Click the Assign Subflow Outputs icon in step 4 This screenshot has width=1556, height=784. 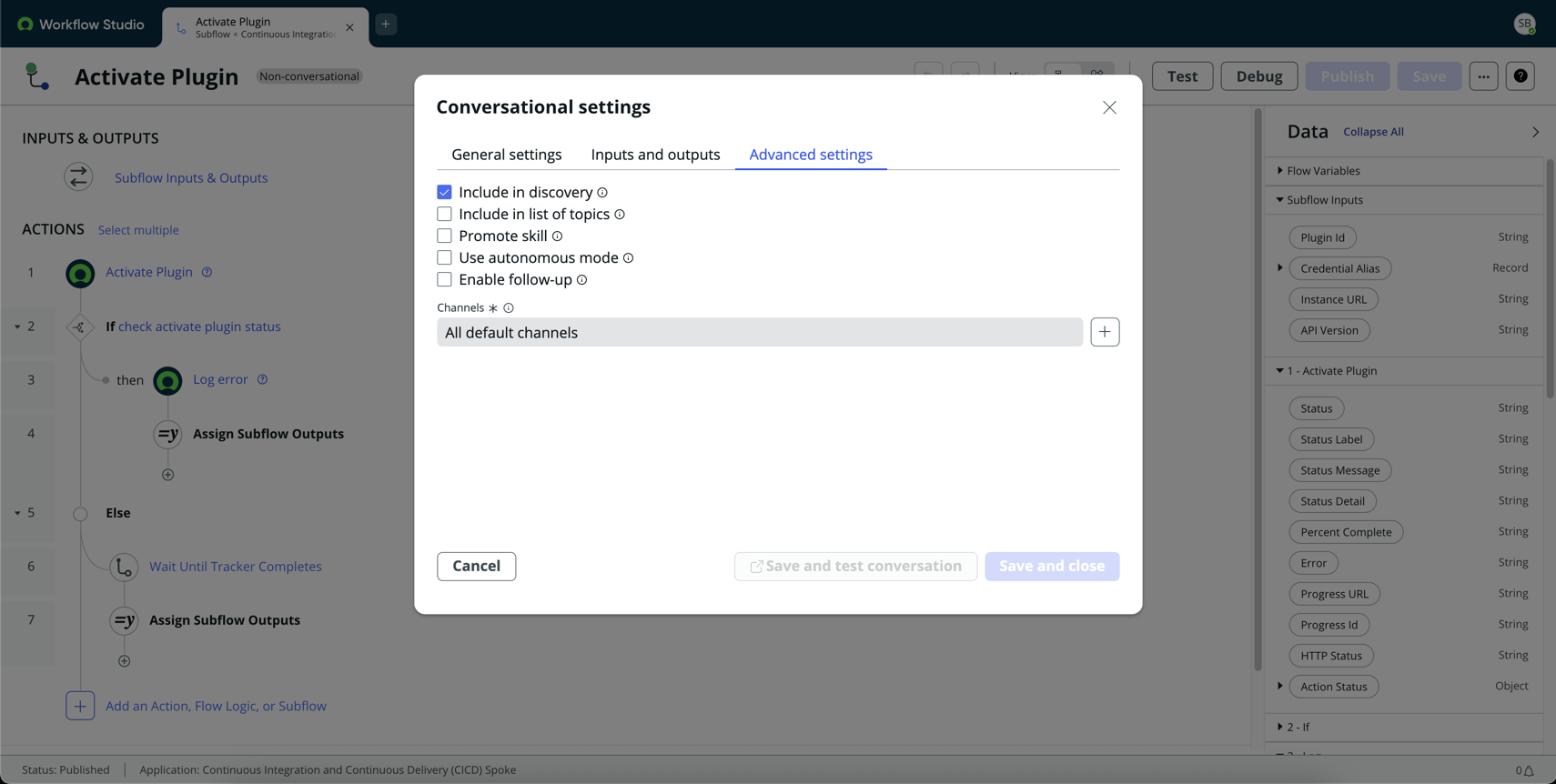point(167,435)
